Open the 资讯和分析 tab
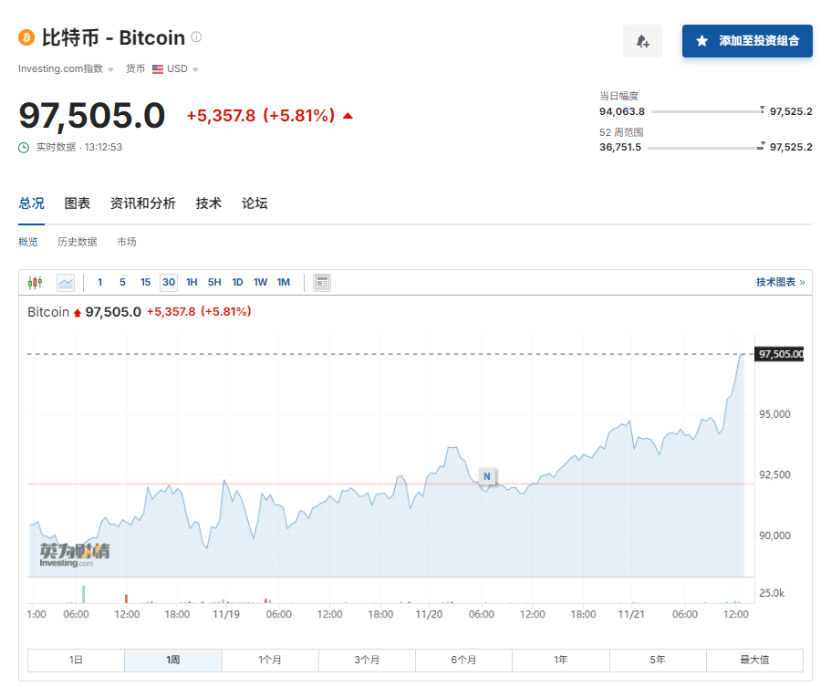831x687 pixels. [x=143, y=203]
